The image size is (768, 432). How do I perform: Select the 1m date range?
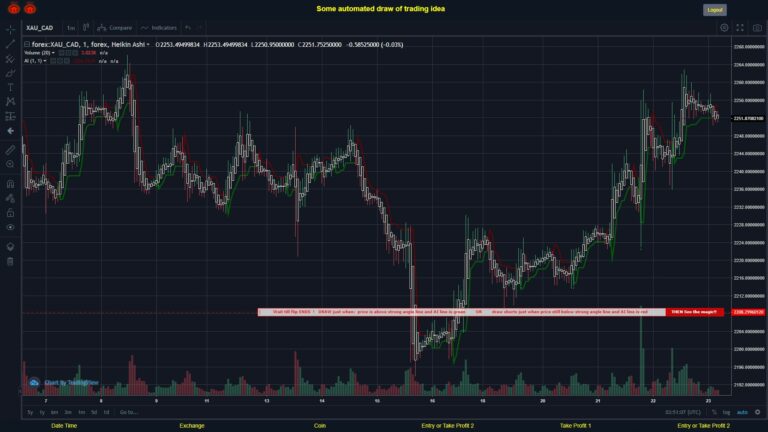81,412
